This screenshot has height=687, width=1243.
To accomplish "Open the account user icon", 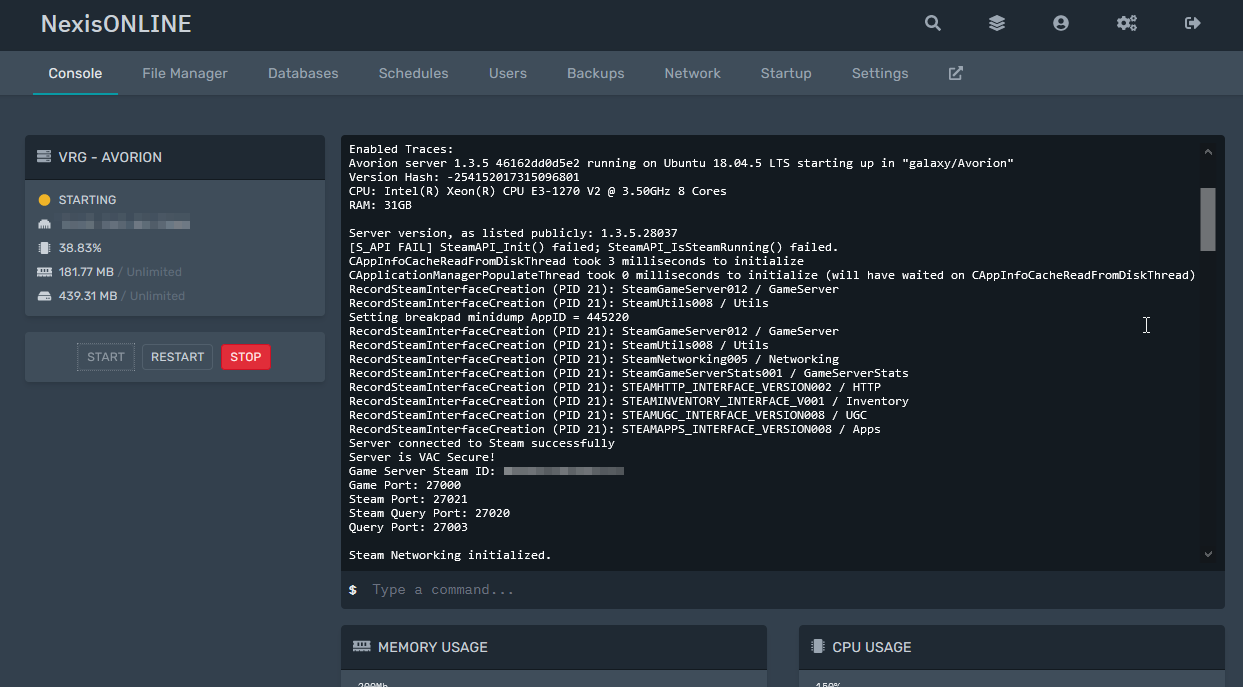I will coord(1061,23).
